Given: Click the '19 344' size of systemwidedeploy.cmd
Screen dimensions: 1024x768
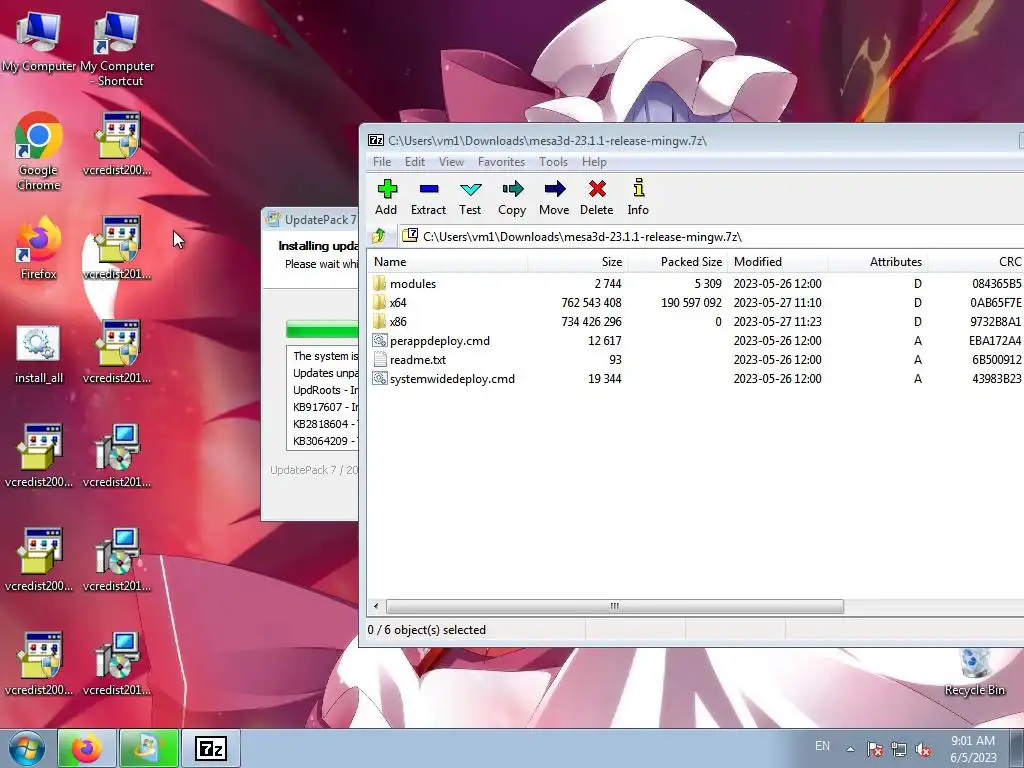Looking at the screenshot, I should 604,378.
